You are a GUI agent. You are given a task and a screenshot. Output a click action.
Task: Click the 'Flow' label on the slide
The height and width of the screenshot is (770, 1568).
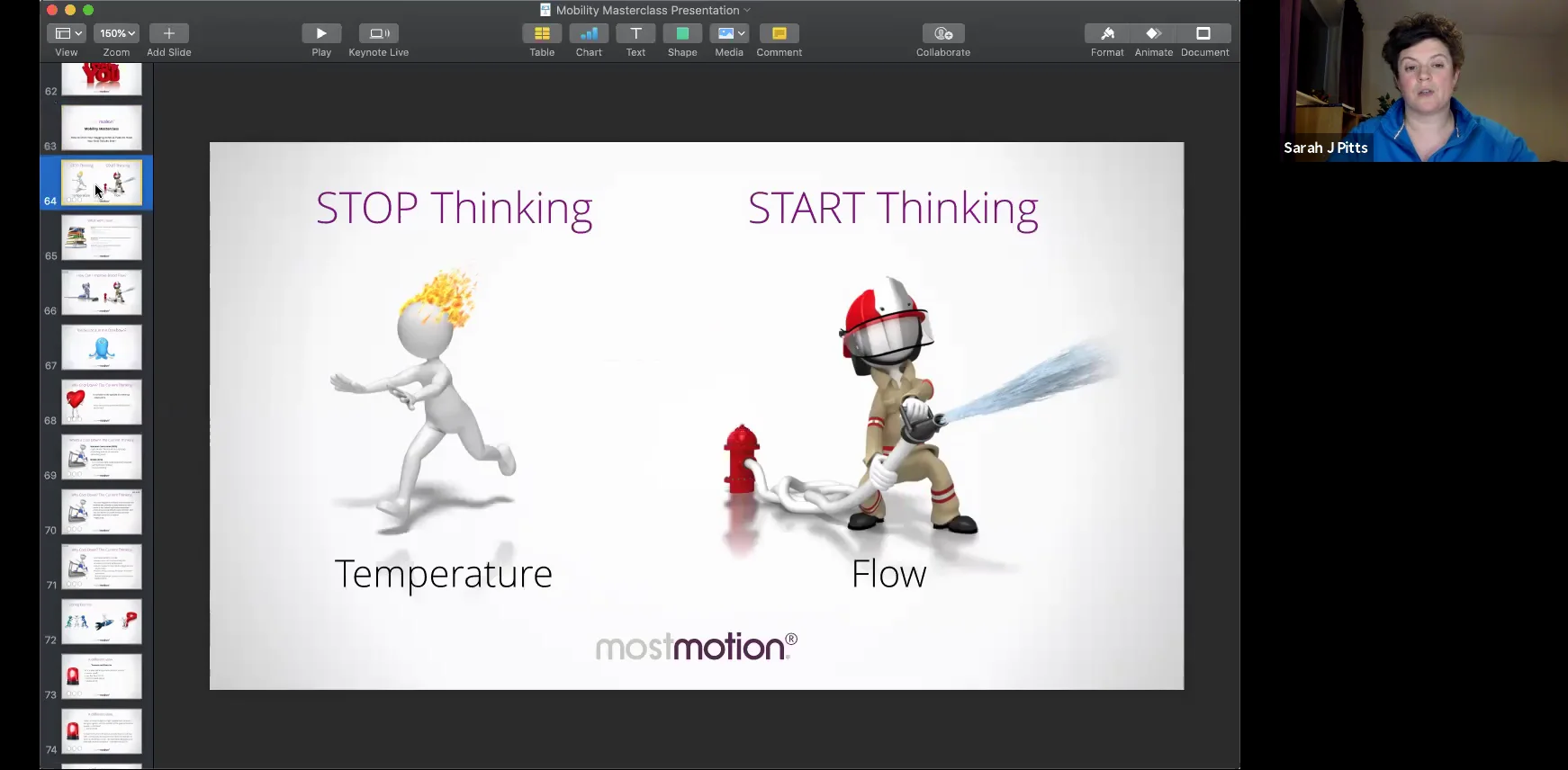888,574
